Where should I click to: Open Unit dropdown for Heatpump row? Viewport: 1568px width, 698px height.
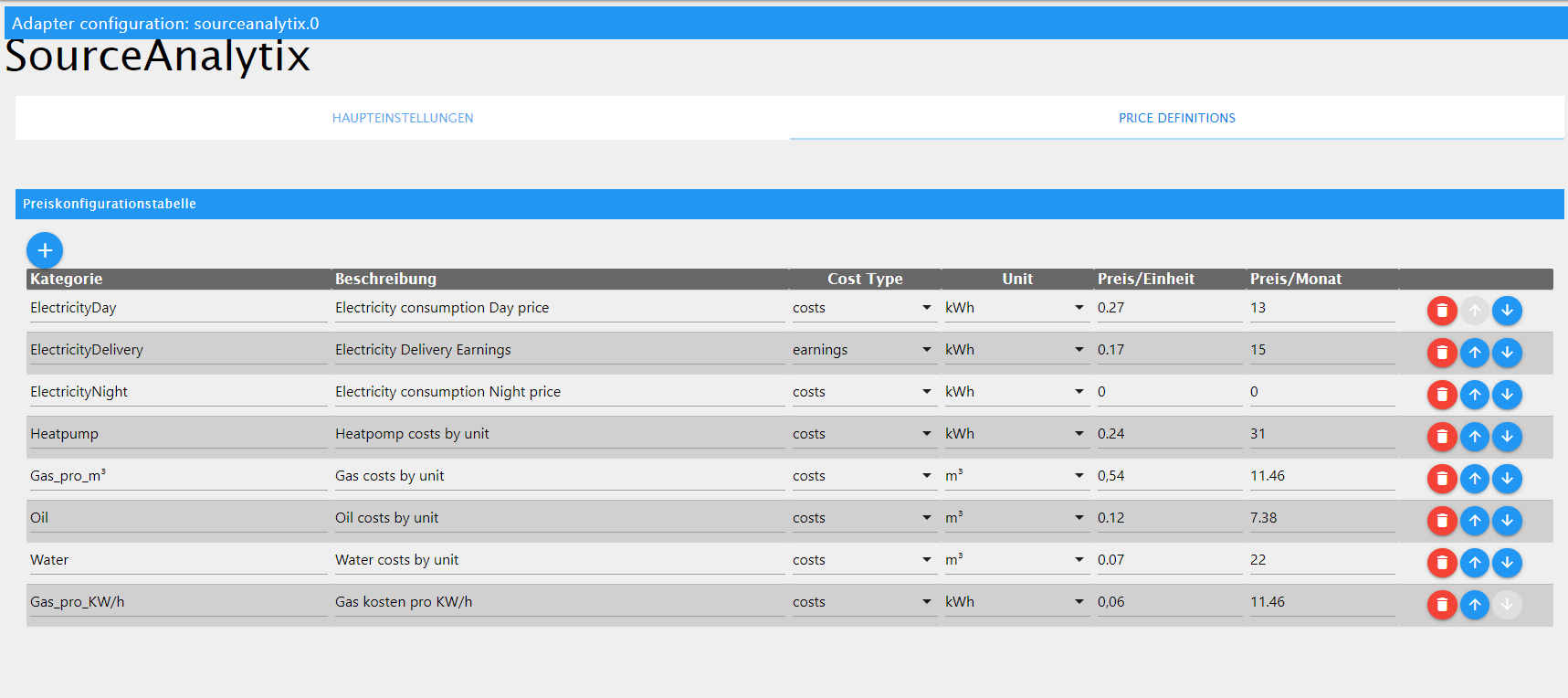(1016, 434)
